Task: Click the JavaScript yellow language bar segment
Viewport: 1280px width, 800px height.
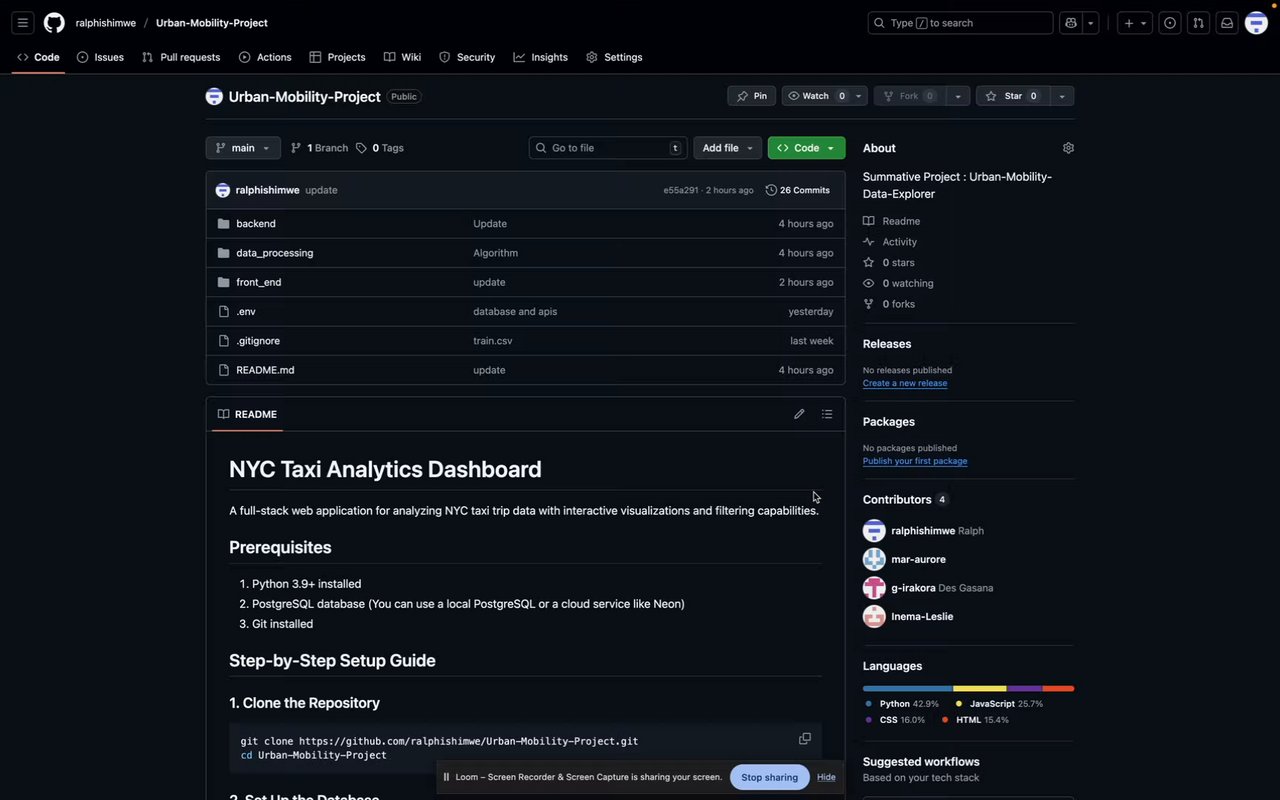Action: coord(980,689)
